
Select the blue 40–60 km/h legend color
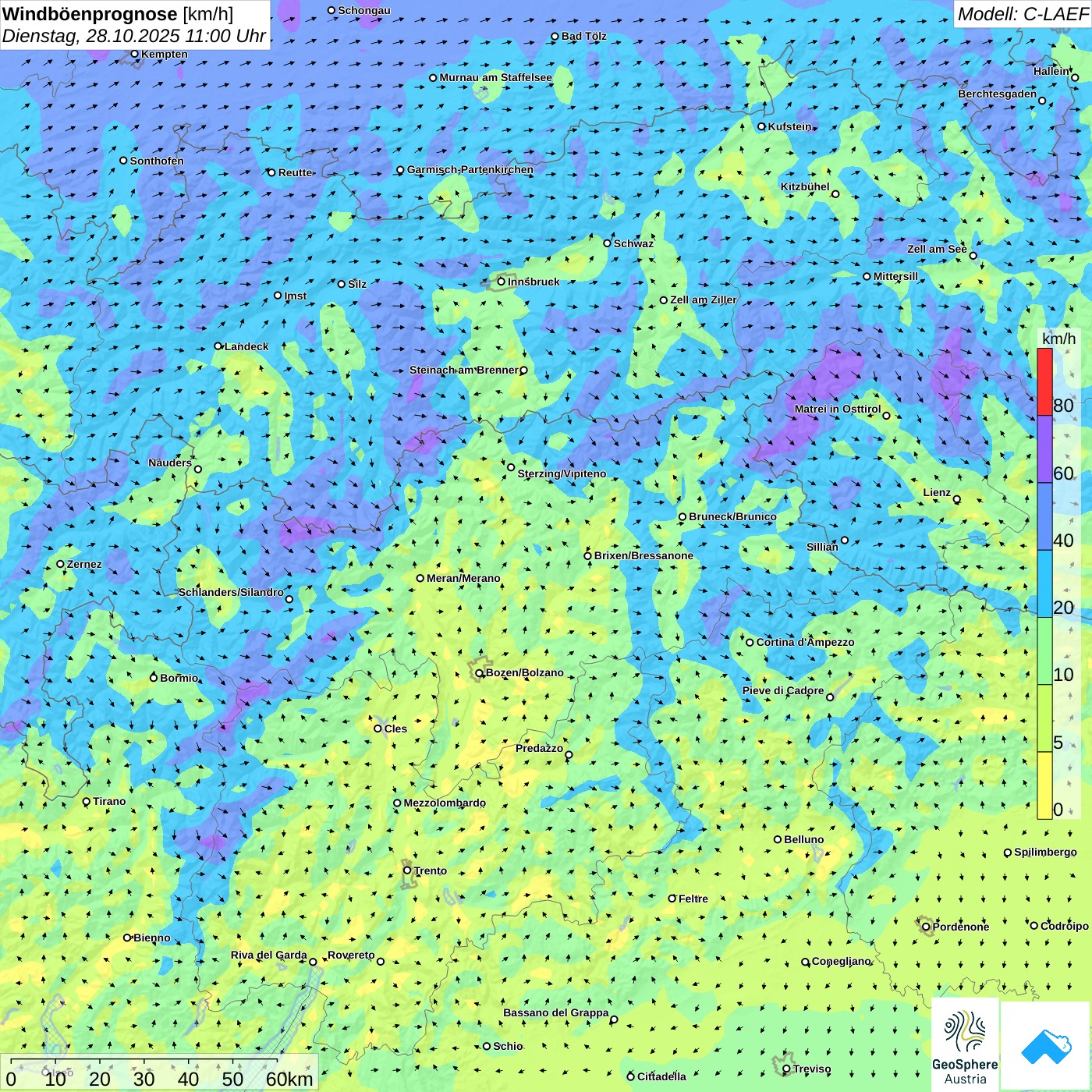(x=1044, y=516)
